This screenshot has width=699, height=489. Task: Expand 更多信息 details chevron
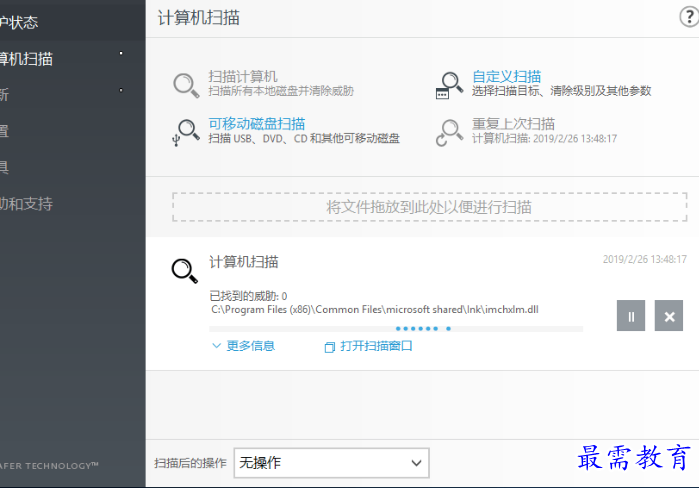[x=216, y=346]
